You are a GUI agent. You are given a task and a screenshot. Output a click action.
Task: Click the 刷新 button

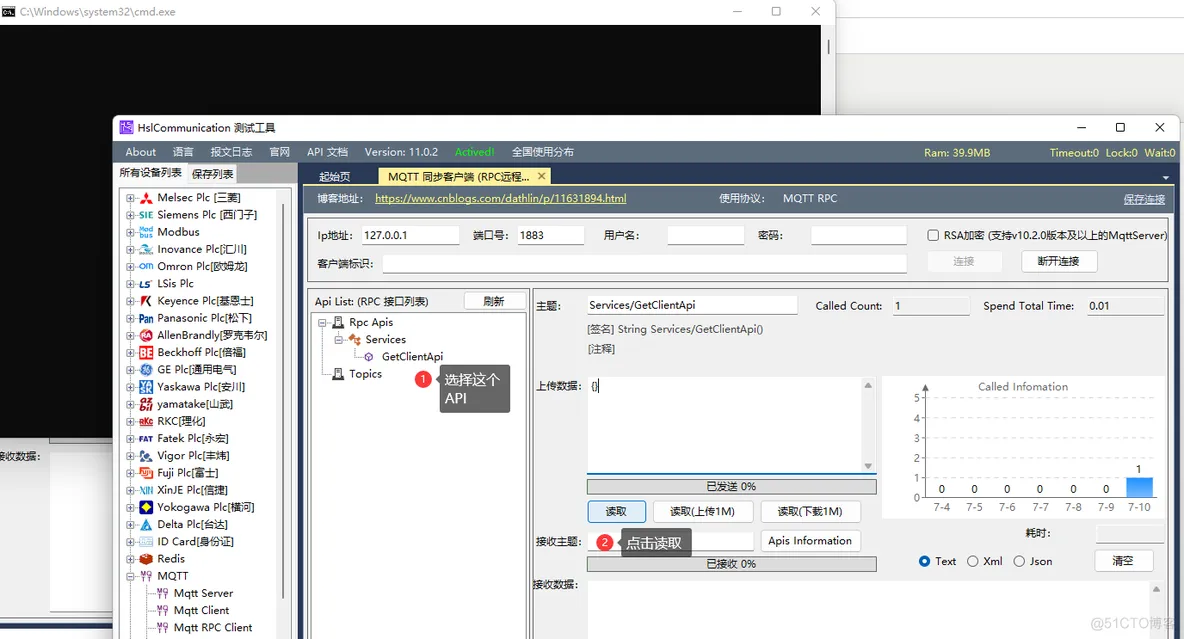pyautogui.click(x=494, y=301)
